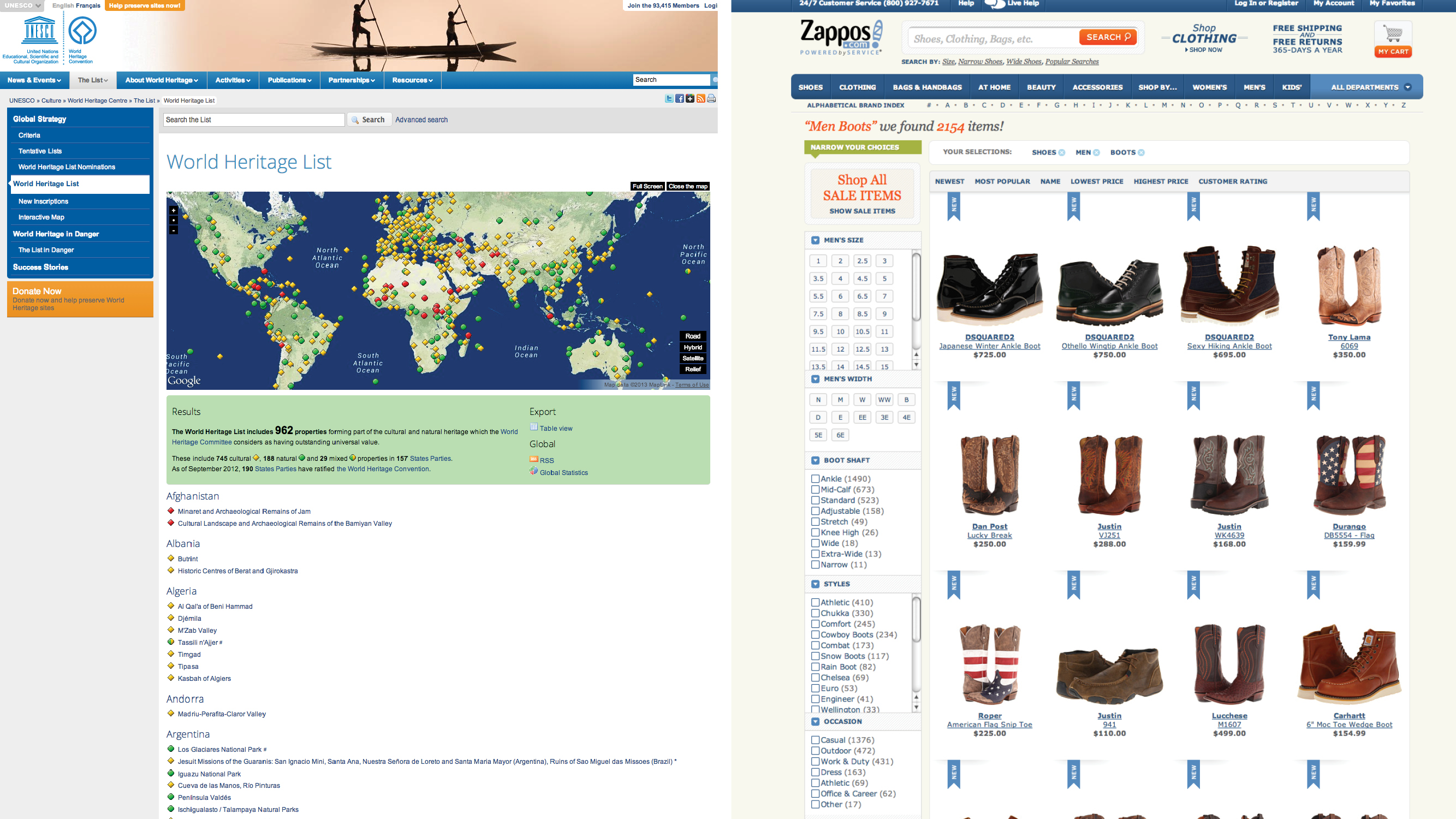Check the Ankle boot shaft checkbox
The height and width of the screenshot is (819, 1456).
click(x=815, y=479)
